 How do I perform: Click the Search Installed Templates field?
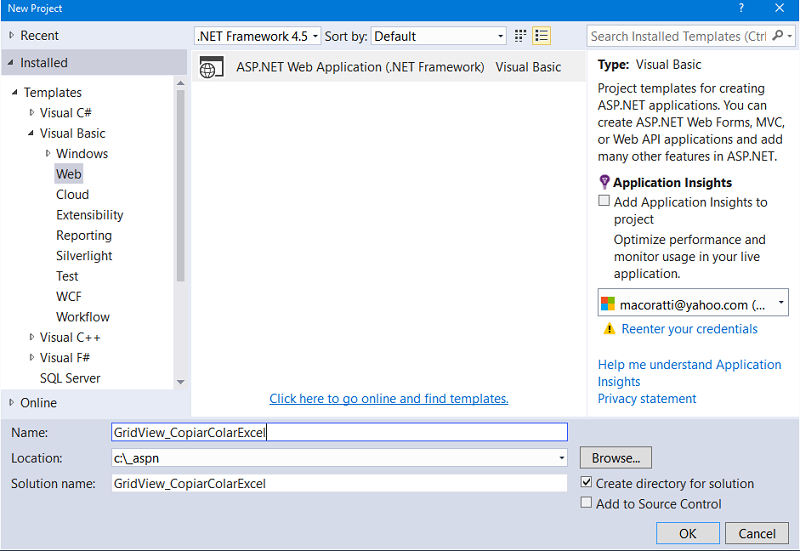[x=679, y=36]
